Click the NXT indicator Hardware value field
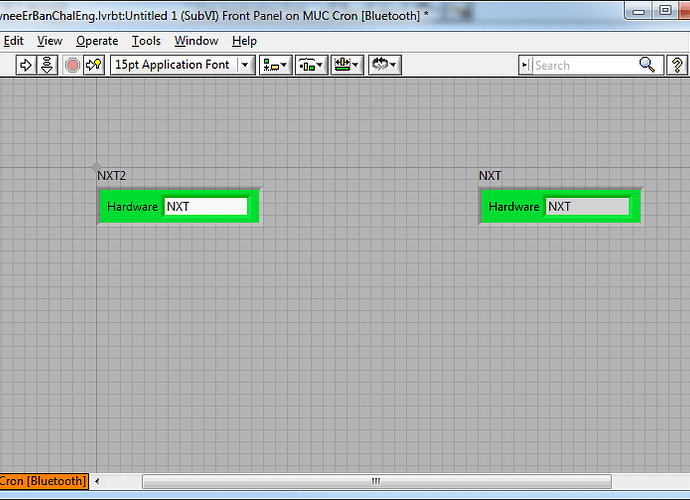Screen dimensions: 690x500 tap(587, 206)
